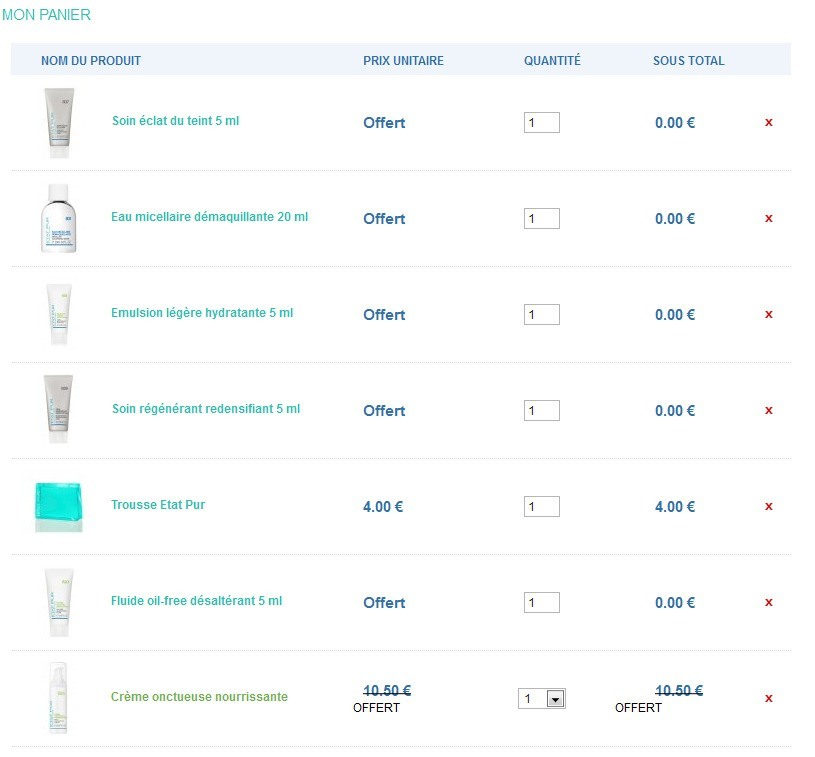The height and width of the screenshot is (757, 815).
Task: Remove Soin éclat du teint from cart
Action: 769,122
